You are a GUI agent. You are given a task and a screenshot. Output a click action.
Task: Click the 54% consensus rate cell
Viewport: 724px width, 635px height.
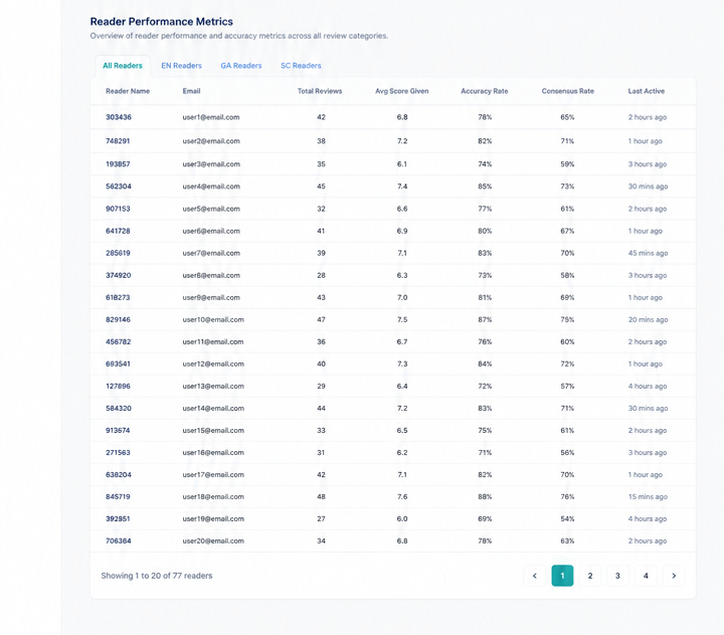click(567, 519)
